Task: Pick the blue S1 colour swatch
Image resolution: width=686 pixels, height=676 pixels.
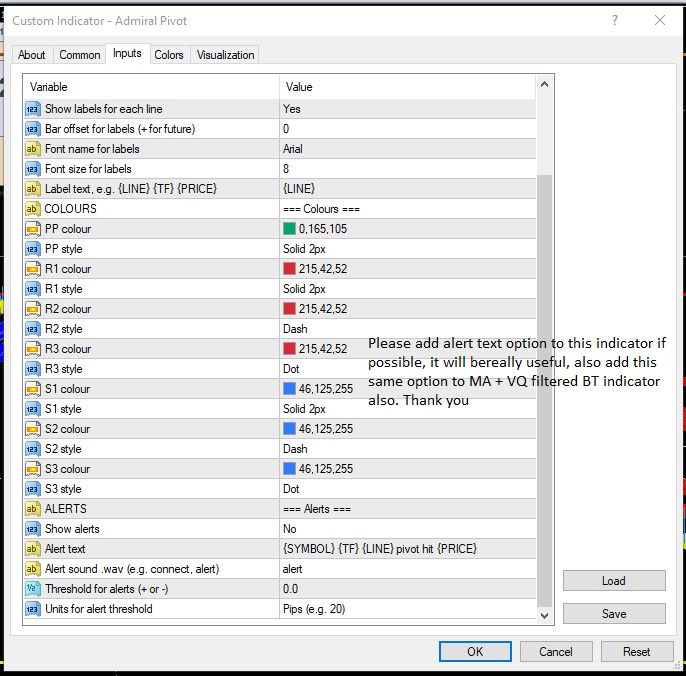Action: 289,389
